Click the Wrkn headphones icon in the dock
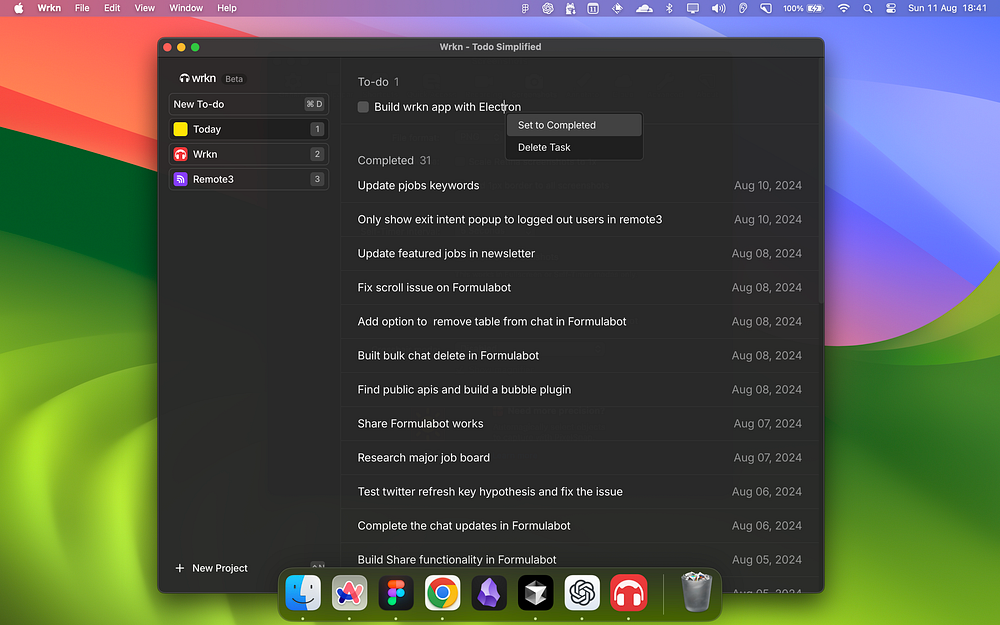This screenshot has height=625, width=1000. pos(629,594)
